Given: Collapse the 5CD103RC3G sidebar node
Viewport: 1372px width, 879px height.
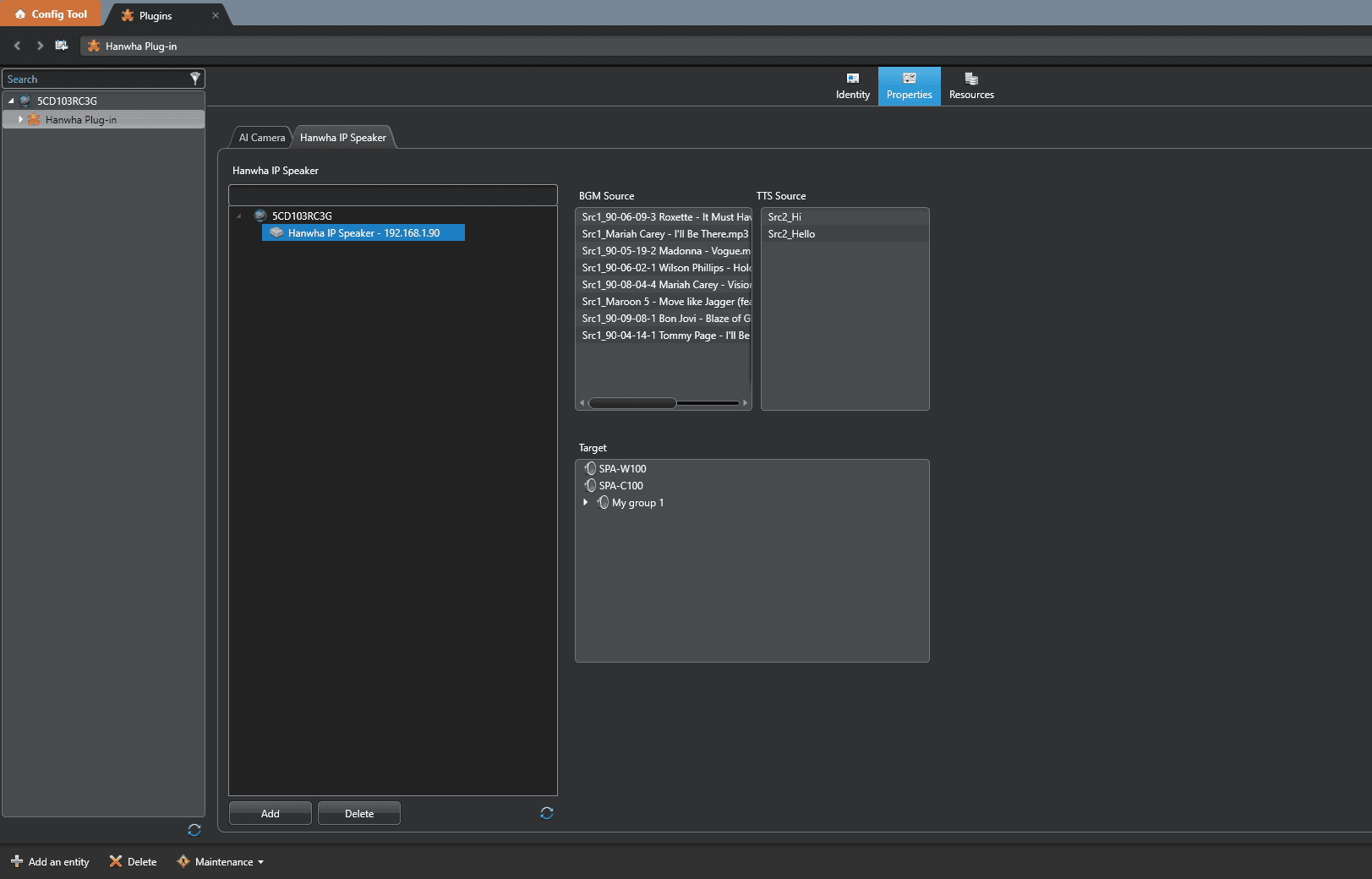Looking at the screenshot, I should 11,101.
